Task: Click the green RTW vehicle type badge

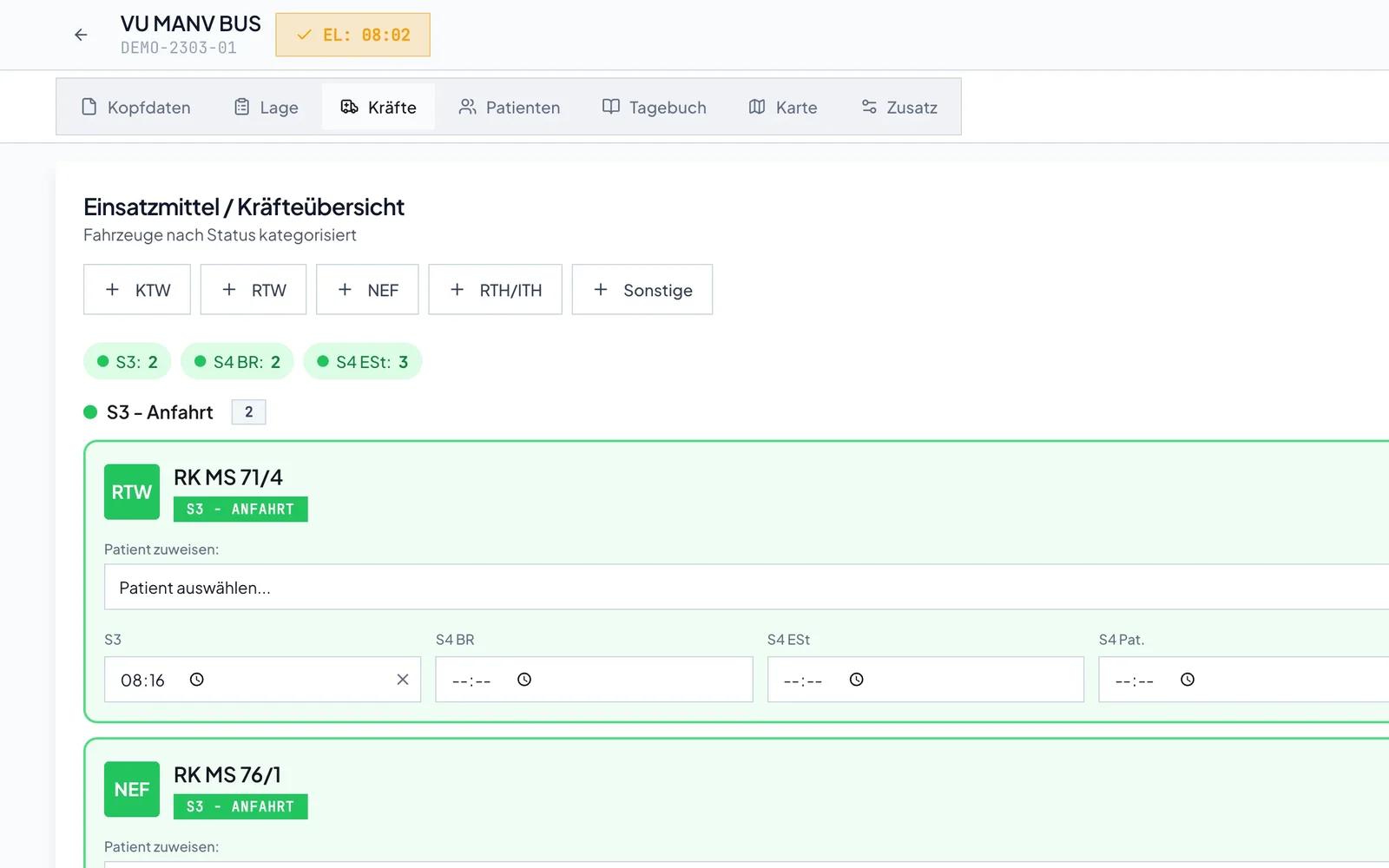Action: point(132,492)
